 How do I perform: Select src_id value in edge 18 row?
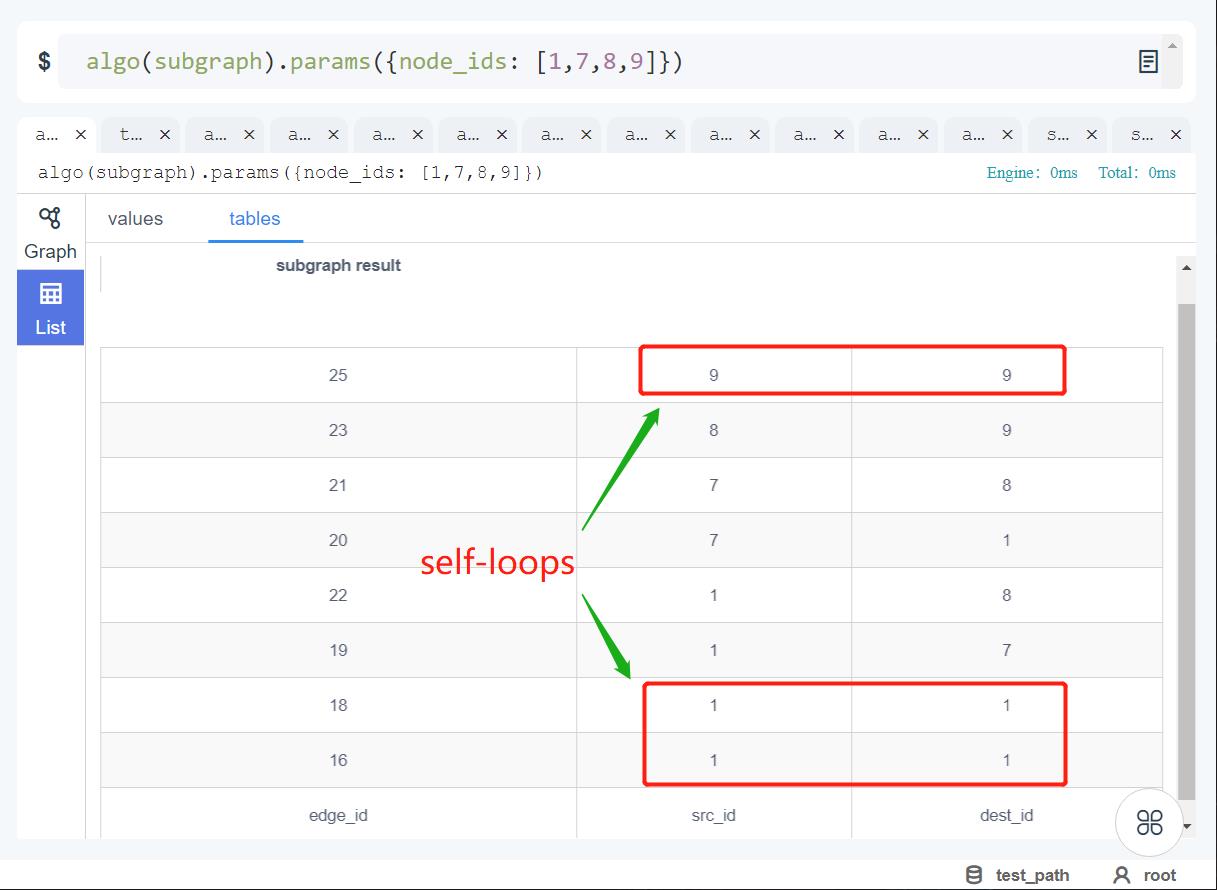713,705
